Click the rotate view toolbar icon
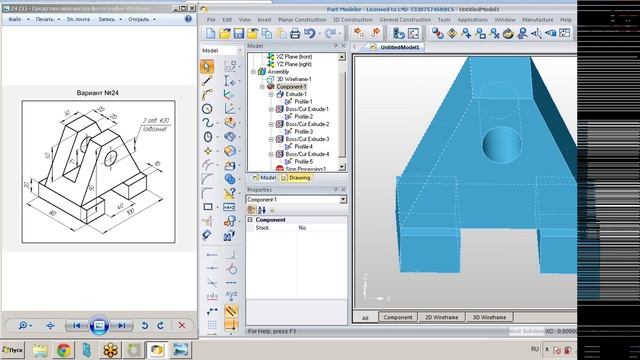640x360 pixels. pos(508,33)
